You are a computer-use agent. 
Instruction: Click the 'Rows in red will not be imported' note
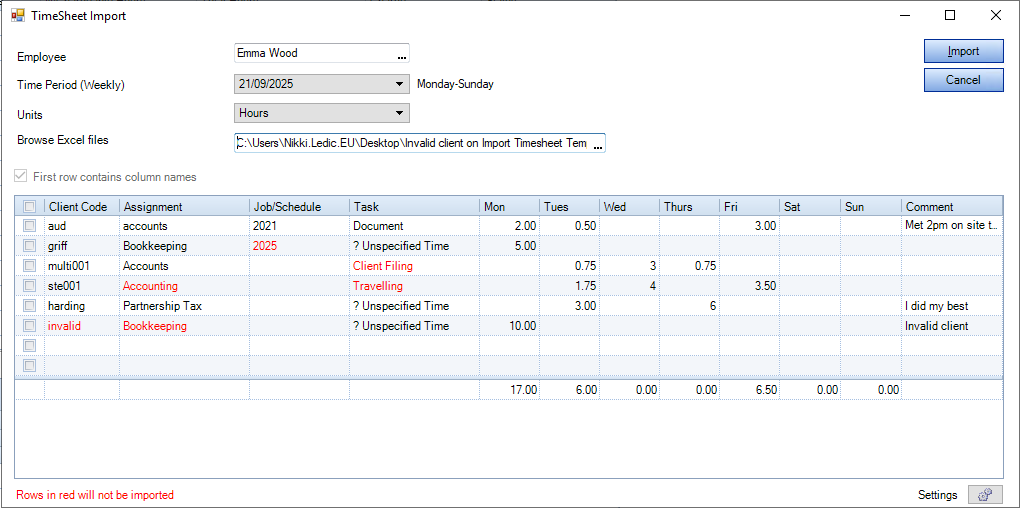click(x=95, y=495)
